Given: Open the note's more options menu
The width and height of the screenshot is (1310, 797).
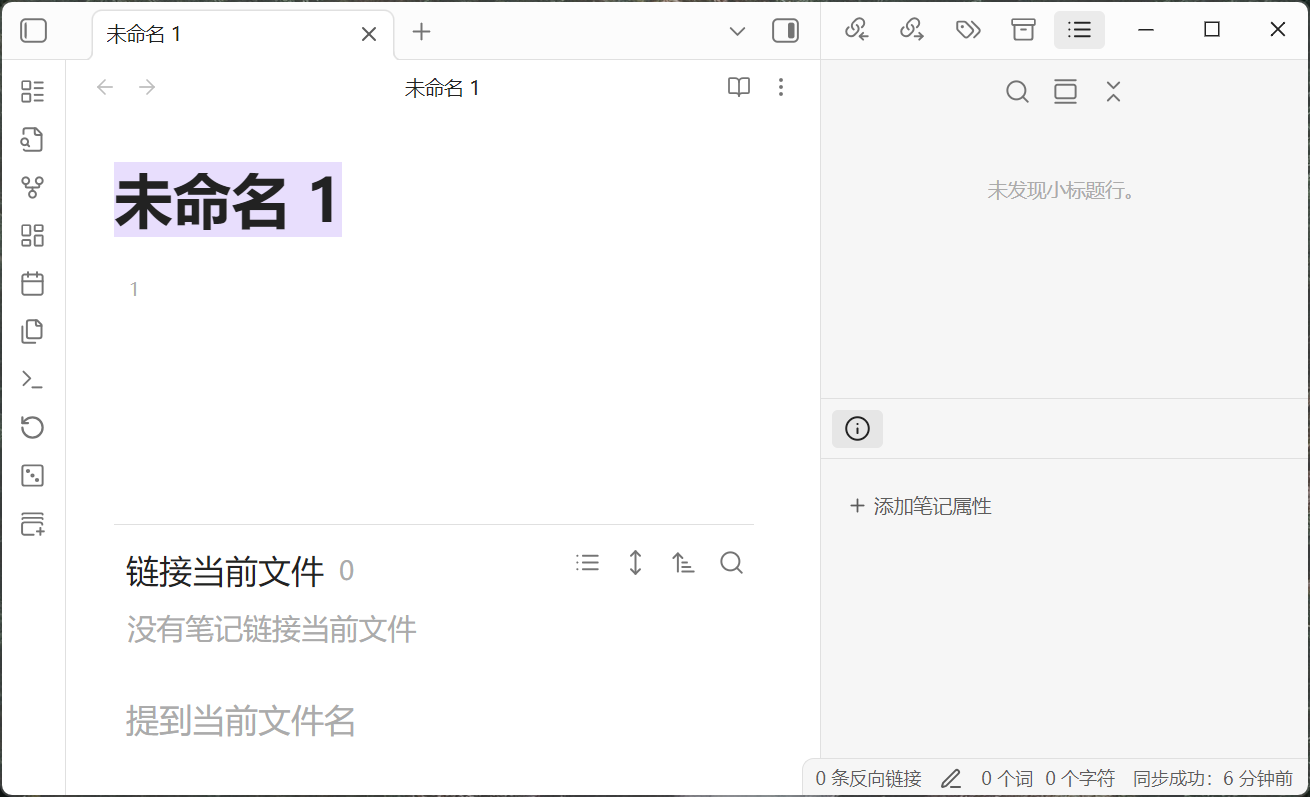Looking at the screenshot, I should pos(781,88).
